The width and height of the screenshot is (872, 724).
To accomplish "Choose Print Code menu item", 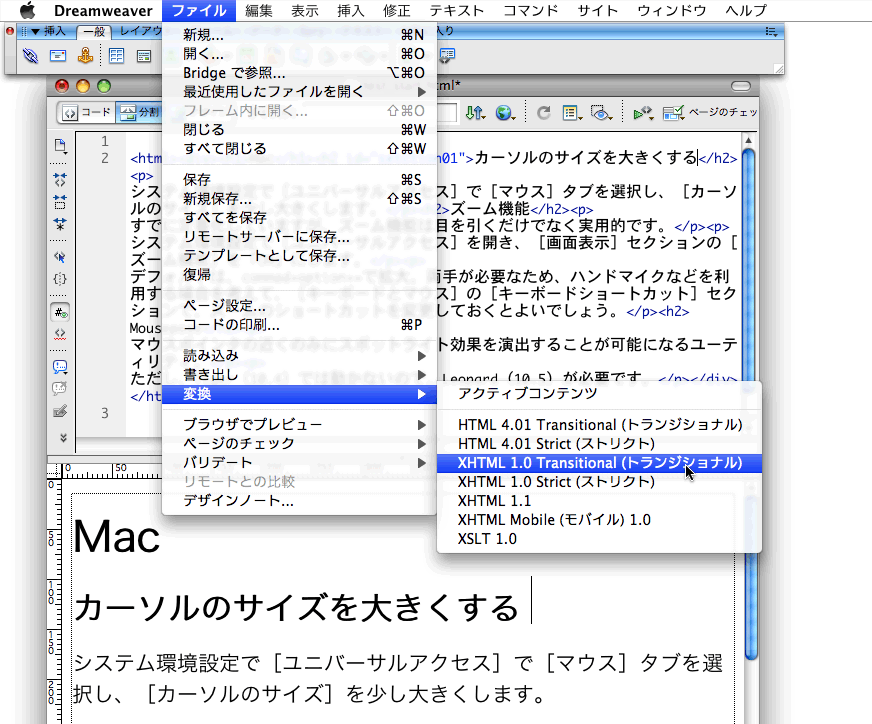I will point(299,325).
